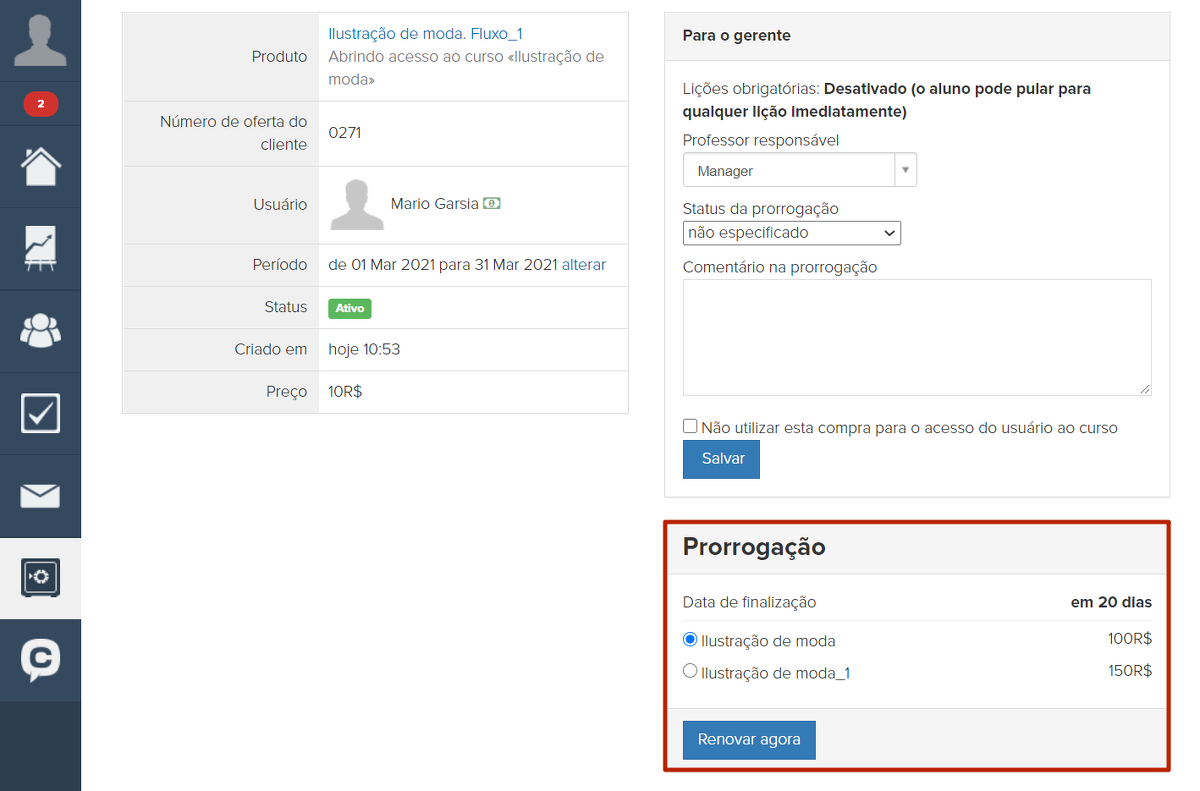Select the 'Ilustração de moda_1' radio option

[690, 672]
